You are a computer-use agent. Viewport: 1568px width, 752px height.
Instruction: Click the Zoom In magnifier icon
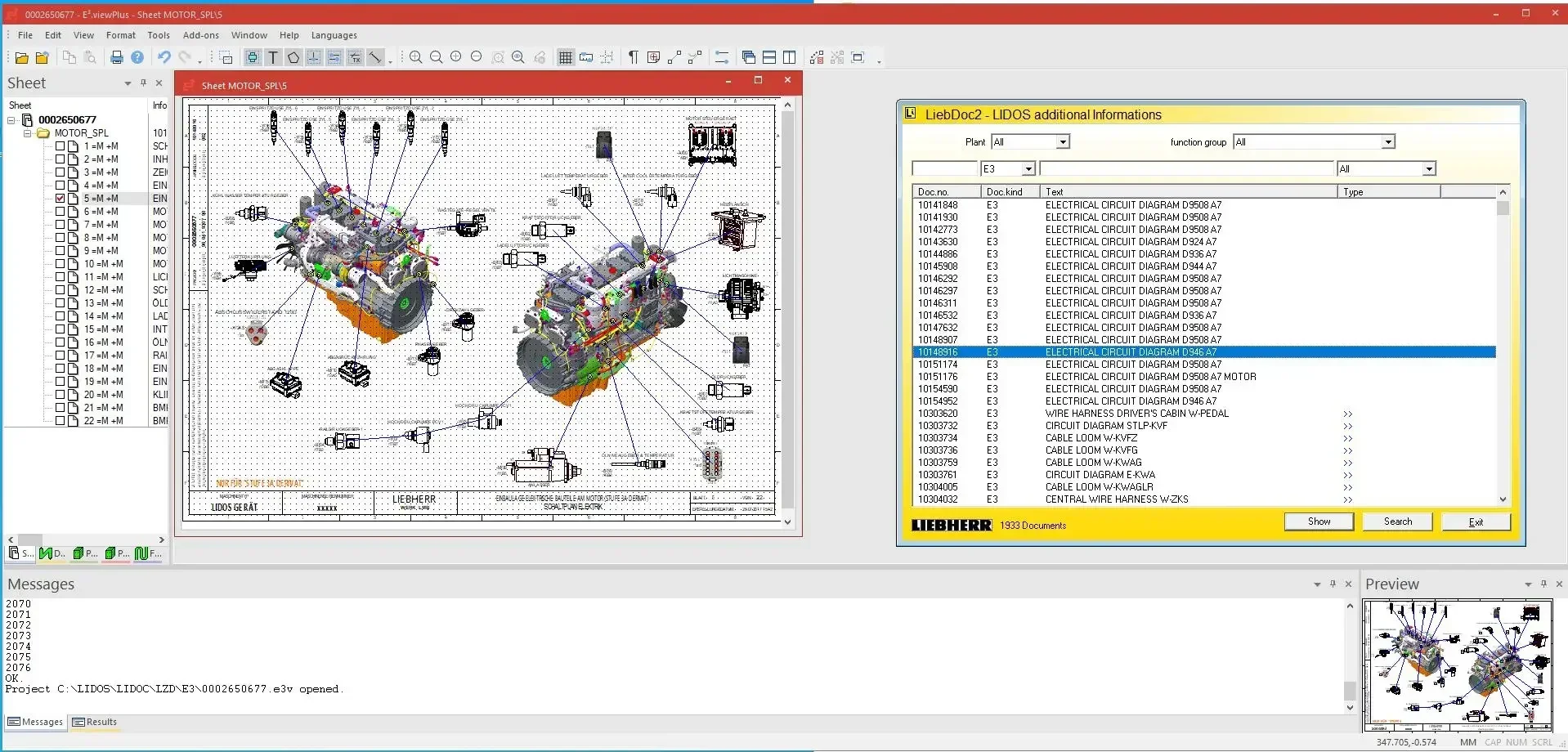tap(416, 57)
